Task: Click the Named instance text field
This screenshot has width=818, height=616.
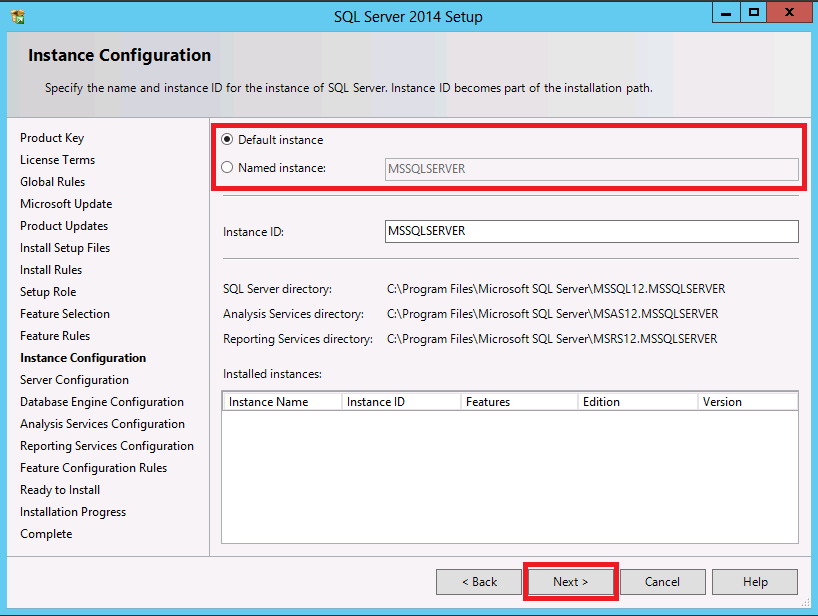Action: point(591,169)
